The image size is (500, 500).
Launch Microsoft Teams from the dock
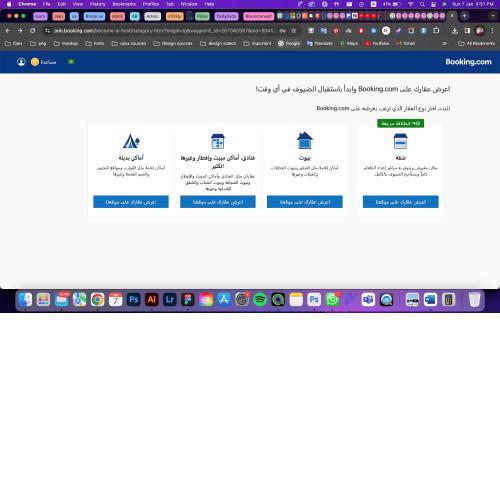[x=368, y=300]
